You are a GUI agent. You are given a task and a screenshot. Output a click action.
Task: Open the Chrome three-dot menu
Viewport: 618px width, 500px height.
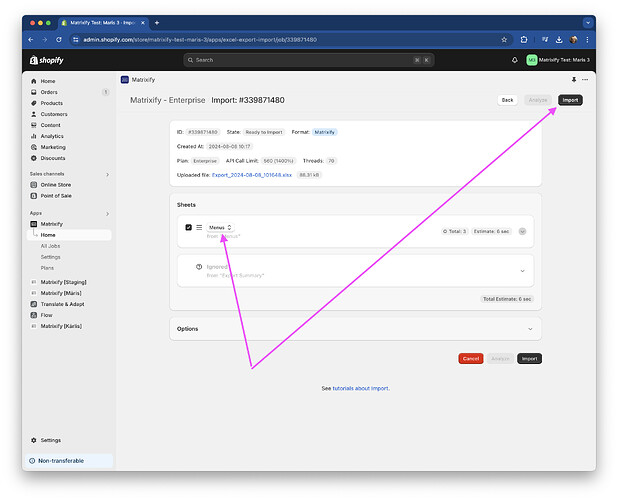click(587, 40)
